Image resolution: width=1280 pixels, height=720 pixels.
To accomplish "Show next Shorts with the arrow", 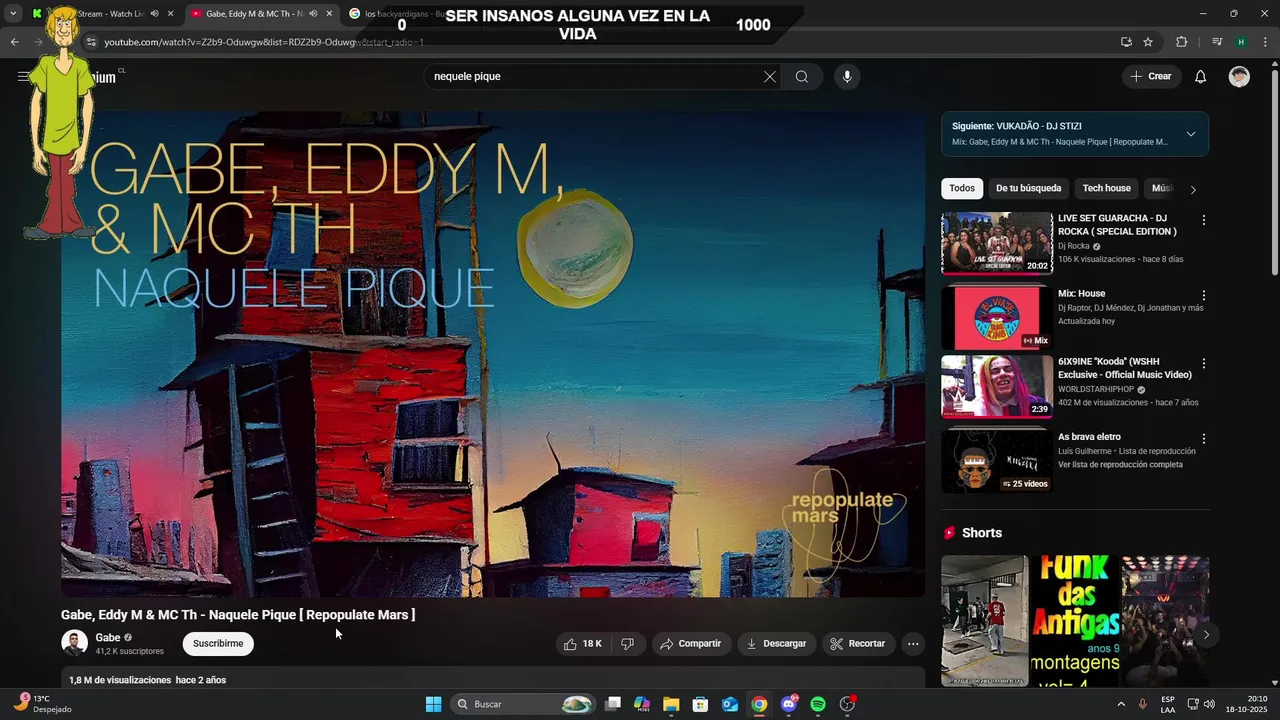I will coord(1206,634).
